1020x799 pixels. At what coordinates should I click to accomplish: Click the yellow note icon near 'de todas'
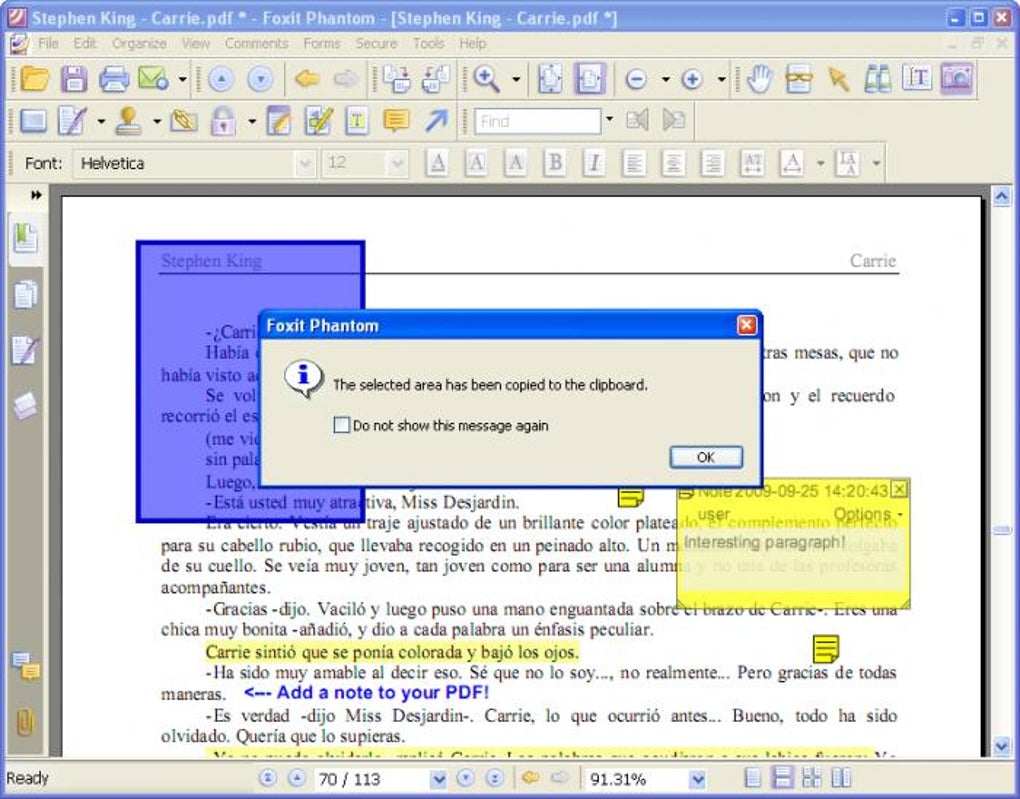825,649
